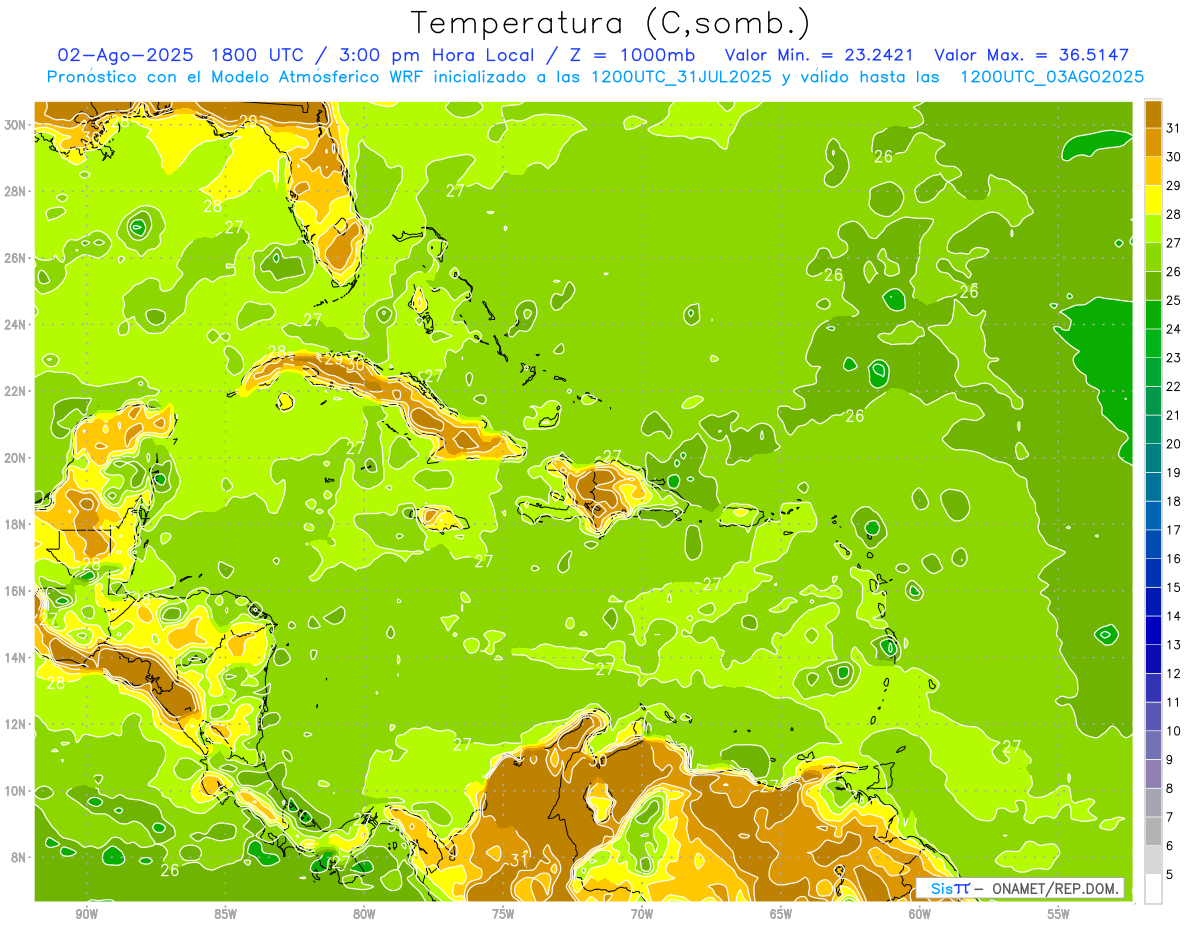Click the color bar segment between 20 and 21

click(x=1153, y=430)
